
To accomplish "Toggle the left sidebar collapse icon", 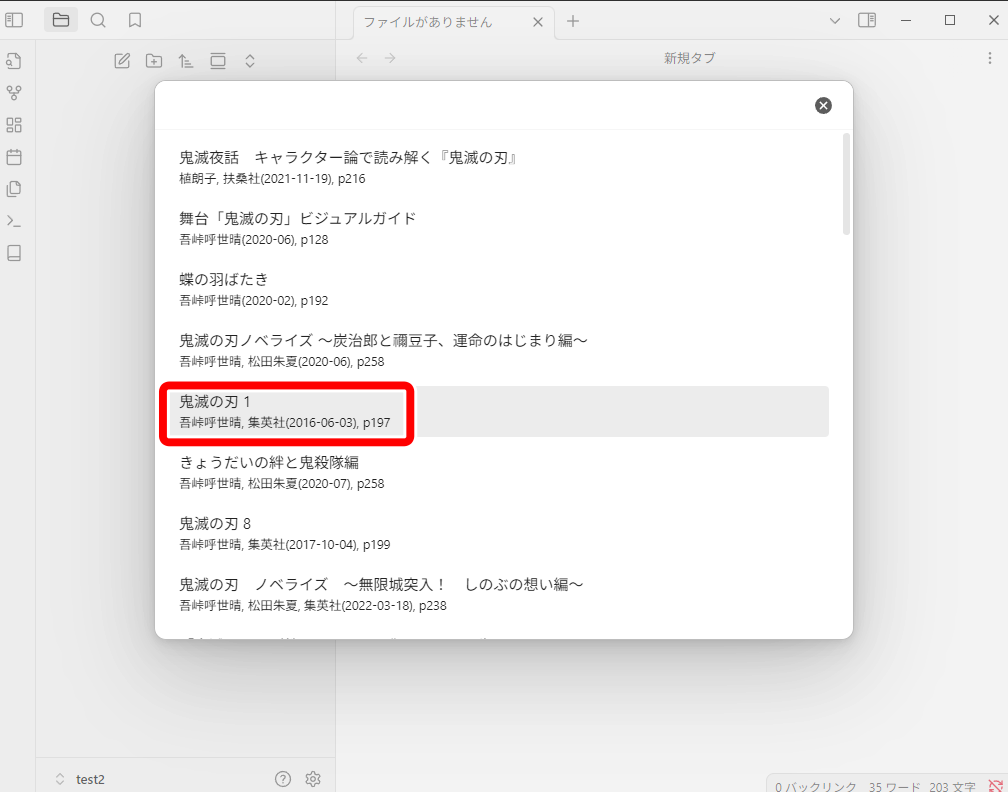I will (x=14, y=21).
